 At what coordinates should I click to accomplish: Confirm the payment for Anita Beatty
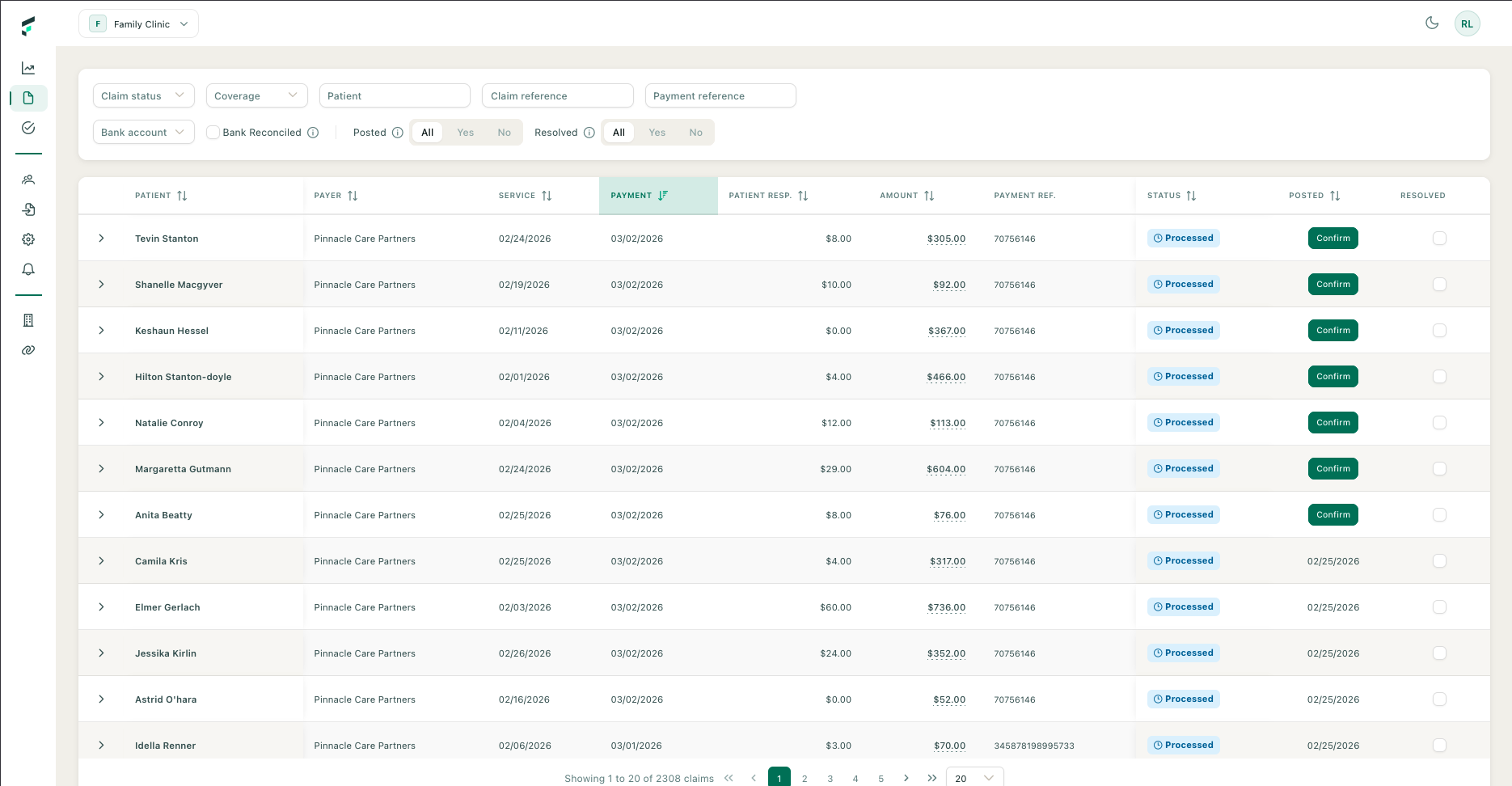click(x=1333, y=514)
